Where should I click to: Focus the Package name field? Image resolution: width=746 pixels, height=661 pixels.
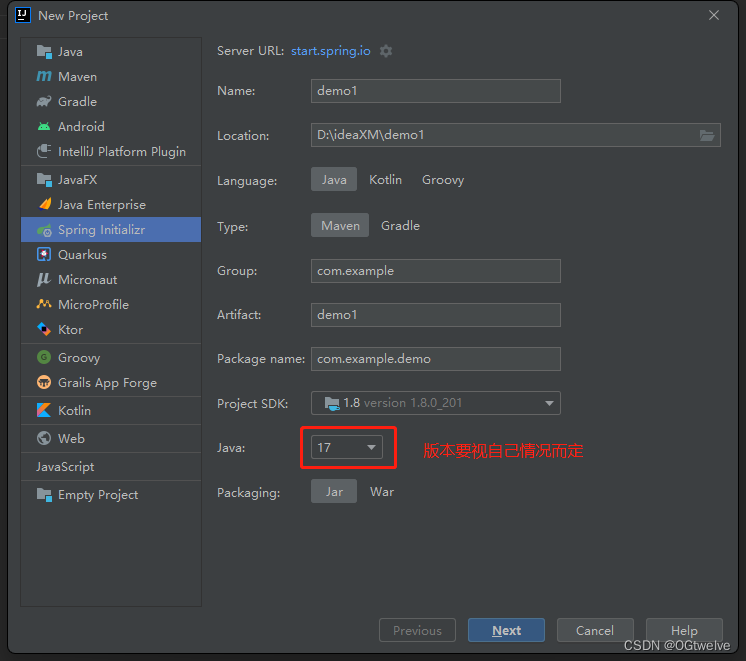pos(435,359)
